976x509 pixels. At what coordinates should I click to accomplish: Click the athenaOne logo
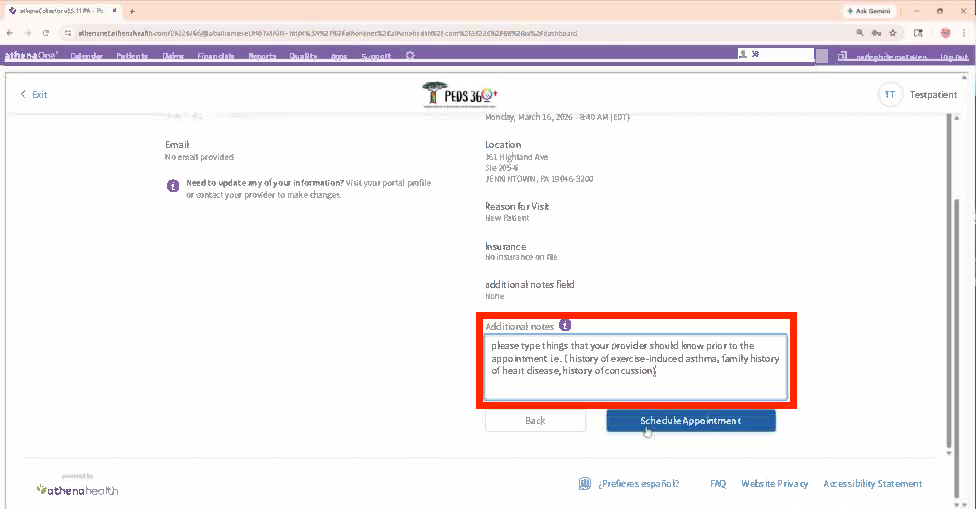(x=31, y=55)
